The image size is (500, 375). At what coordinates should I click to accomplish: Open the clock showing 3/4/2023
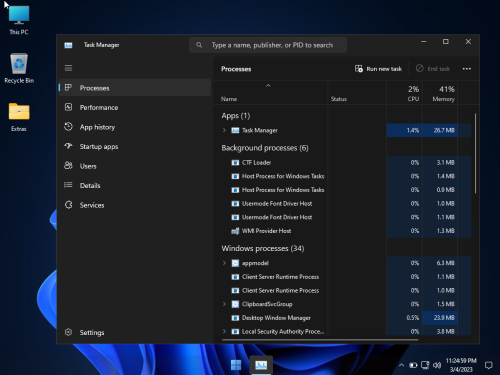[461, 365]
